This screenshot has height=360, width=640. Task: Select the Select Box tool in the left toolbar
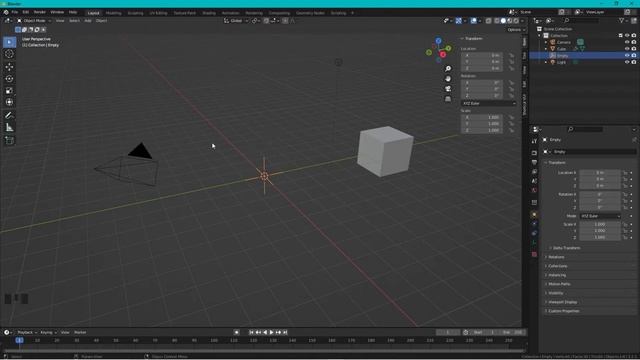9,42
